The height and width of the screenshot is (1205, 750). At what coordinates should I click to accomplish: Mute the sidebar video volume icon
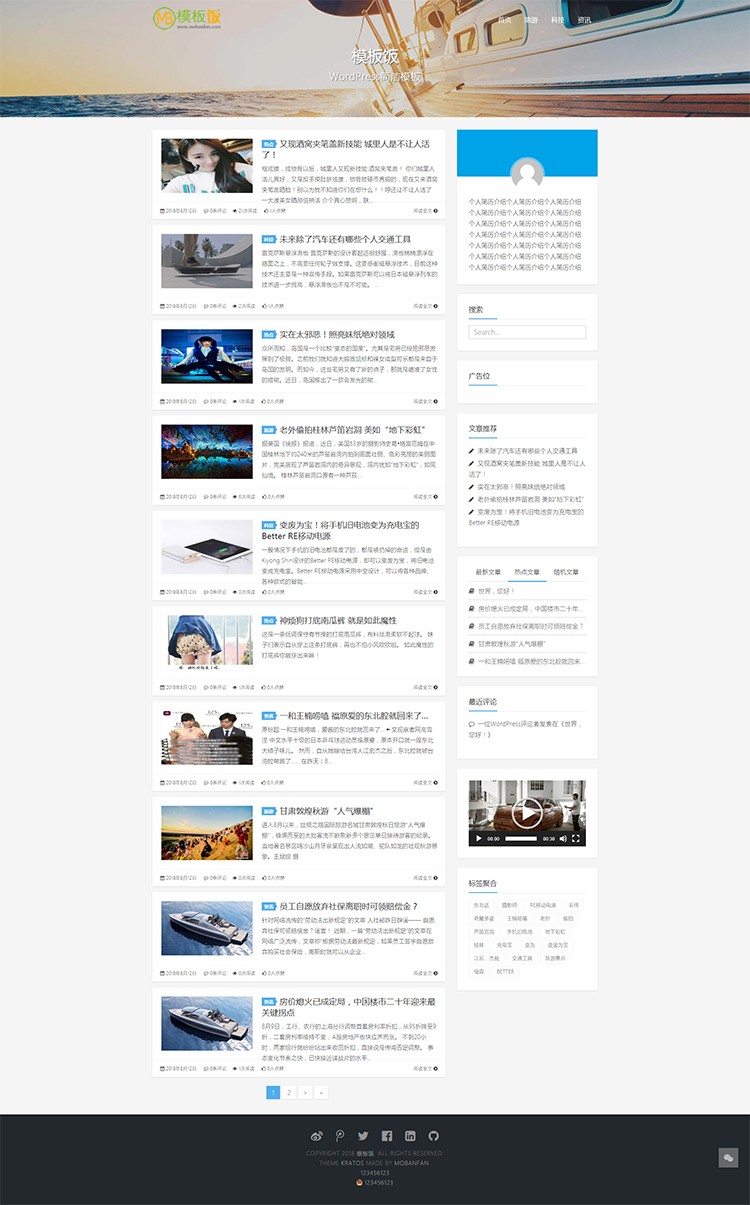pyautogui.click(x=562, y=839)
